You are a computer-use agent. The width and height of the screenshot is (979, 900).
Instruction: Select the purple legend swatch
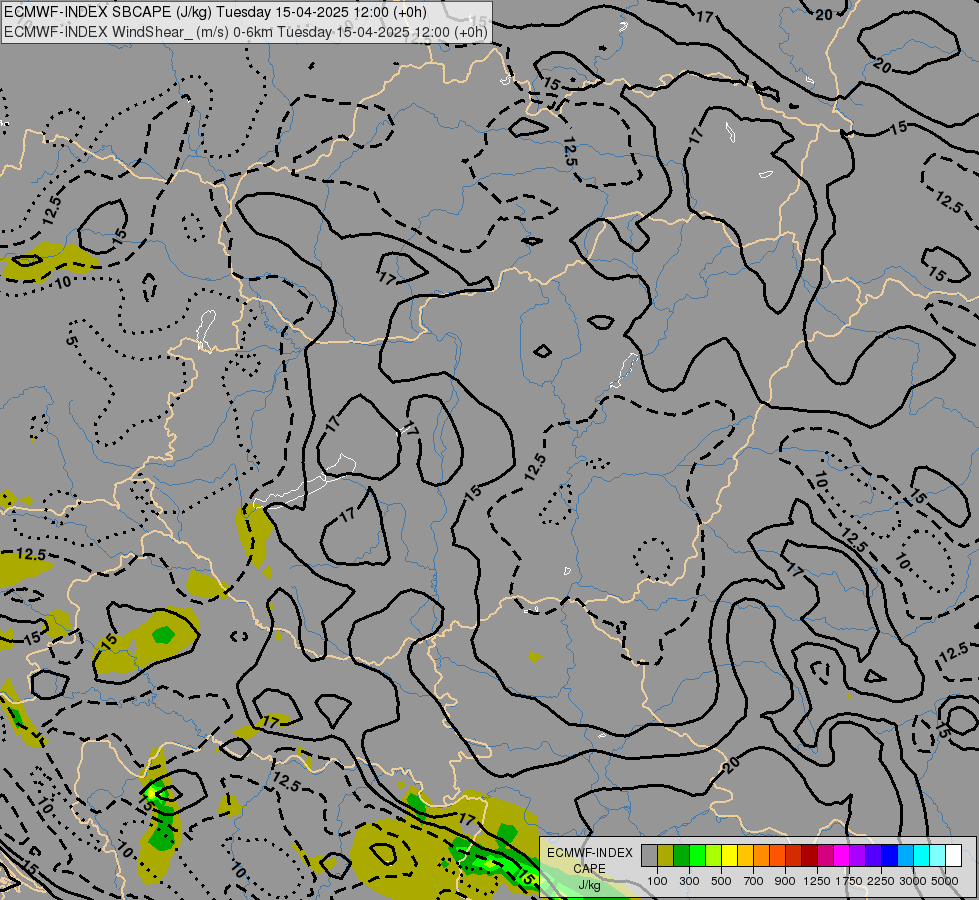(x=858, y=855)
